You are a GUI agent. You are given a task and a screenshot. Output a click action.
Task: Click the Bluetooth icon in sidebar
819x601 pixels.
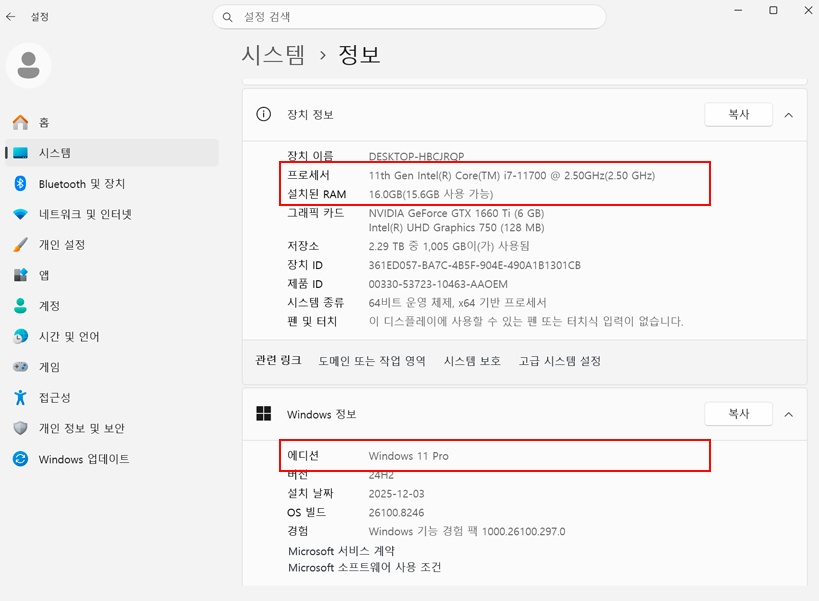[x=20, y=183]
